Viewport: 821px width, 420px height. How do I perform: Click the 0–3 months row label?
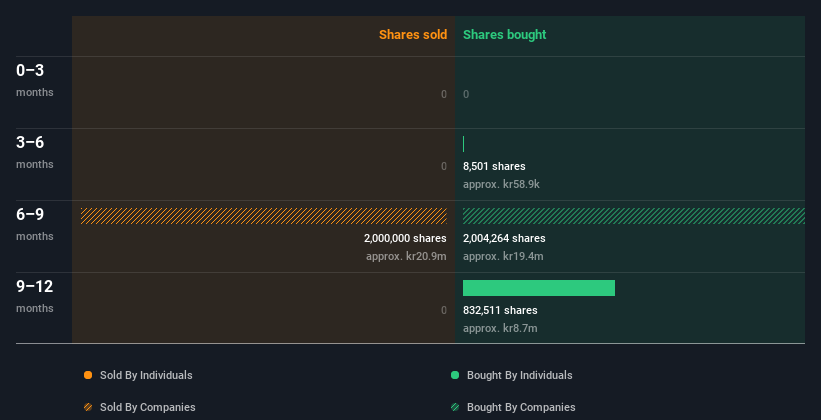(x=35, y=80)
